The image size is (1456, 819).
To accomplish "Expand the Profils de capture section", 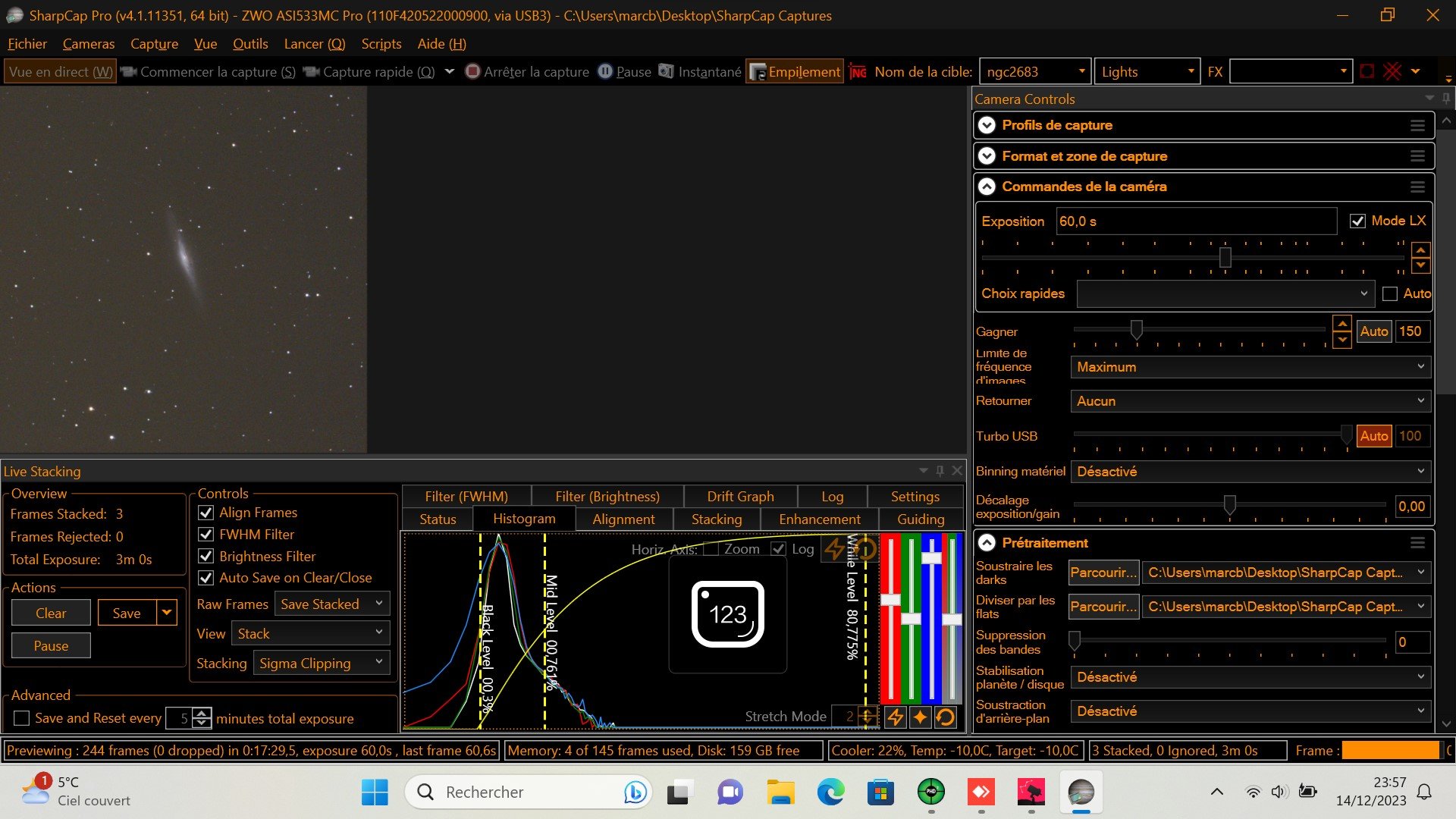I will [987, 126].
